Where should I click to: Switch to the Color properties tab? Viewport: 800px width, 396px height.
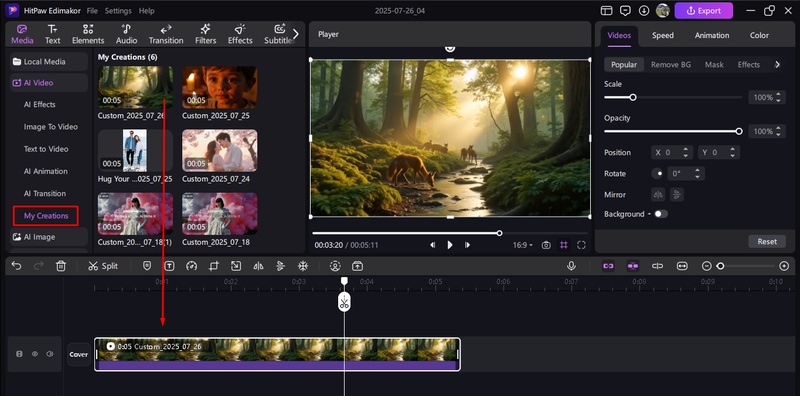coord(759,35)
